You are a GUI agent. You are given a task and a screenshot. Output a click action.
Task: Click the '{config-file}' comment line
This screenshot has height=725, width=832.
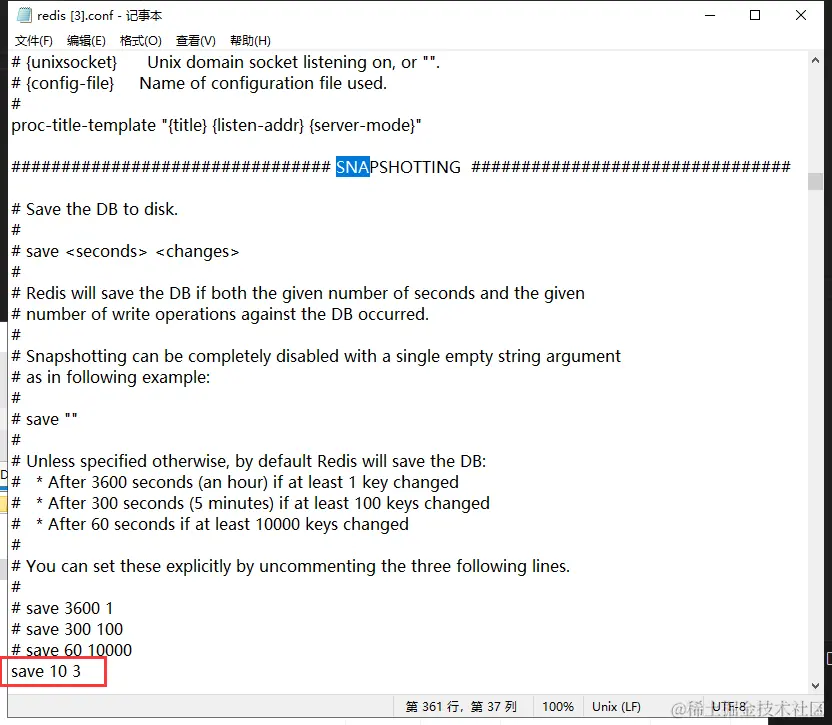pyautogui.click(x=199, y=83)
